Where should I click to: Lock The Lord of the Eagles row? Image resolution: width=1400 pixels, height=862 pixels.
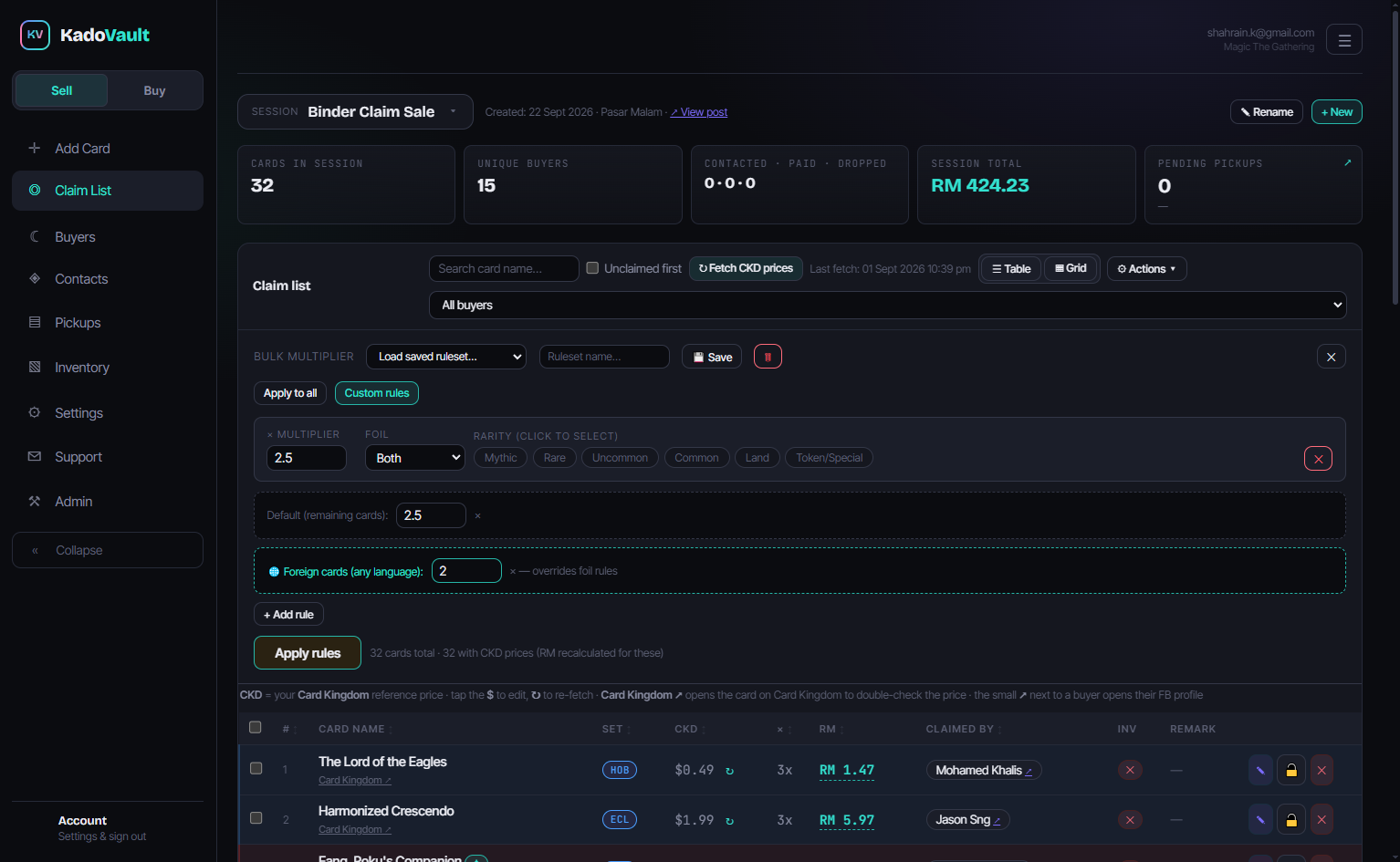[x=1290, y=770]
